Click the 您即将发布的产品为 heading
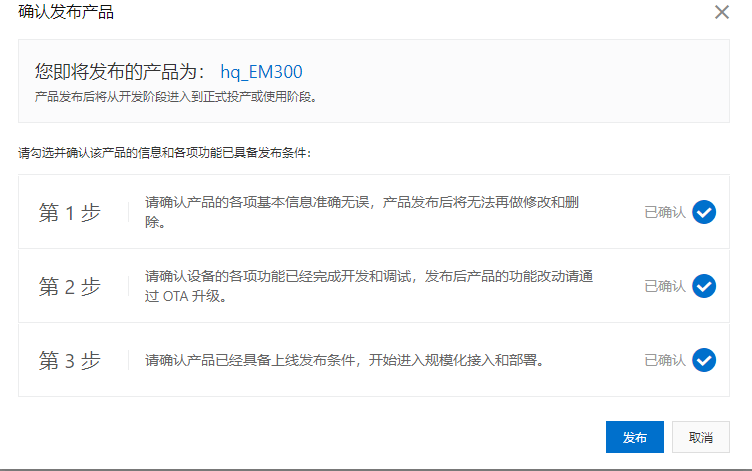 point(120,72)
